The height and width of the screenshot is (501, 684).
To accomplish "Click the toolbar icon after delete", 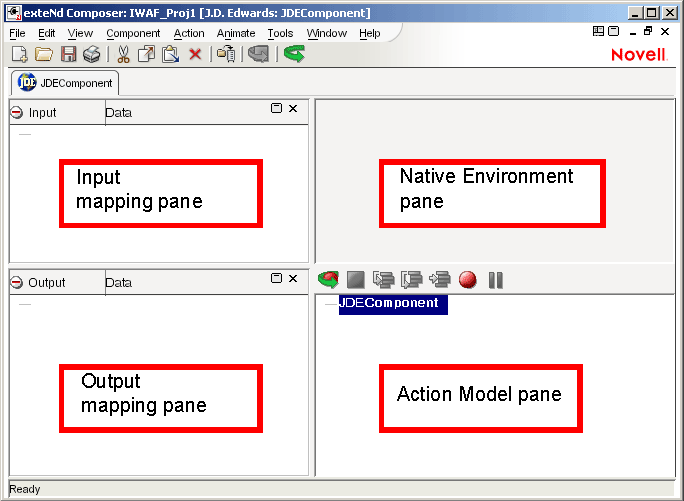I will [226, 54].
